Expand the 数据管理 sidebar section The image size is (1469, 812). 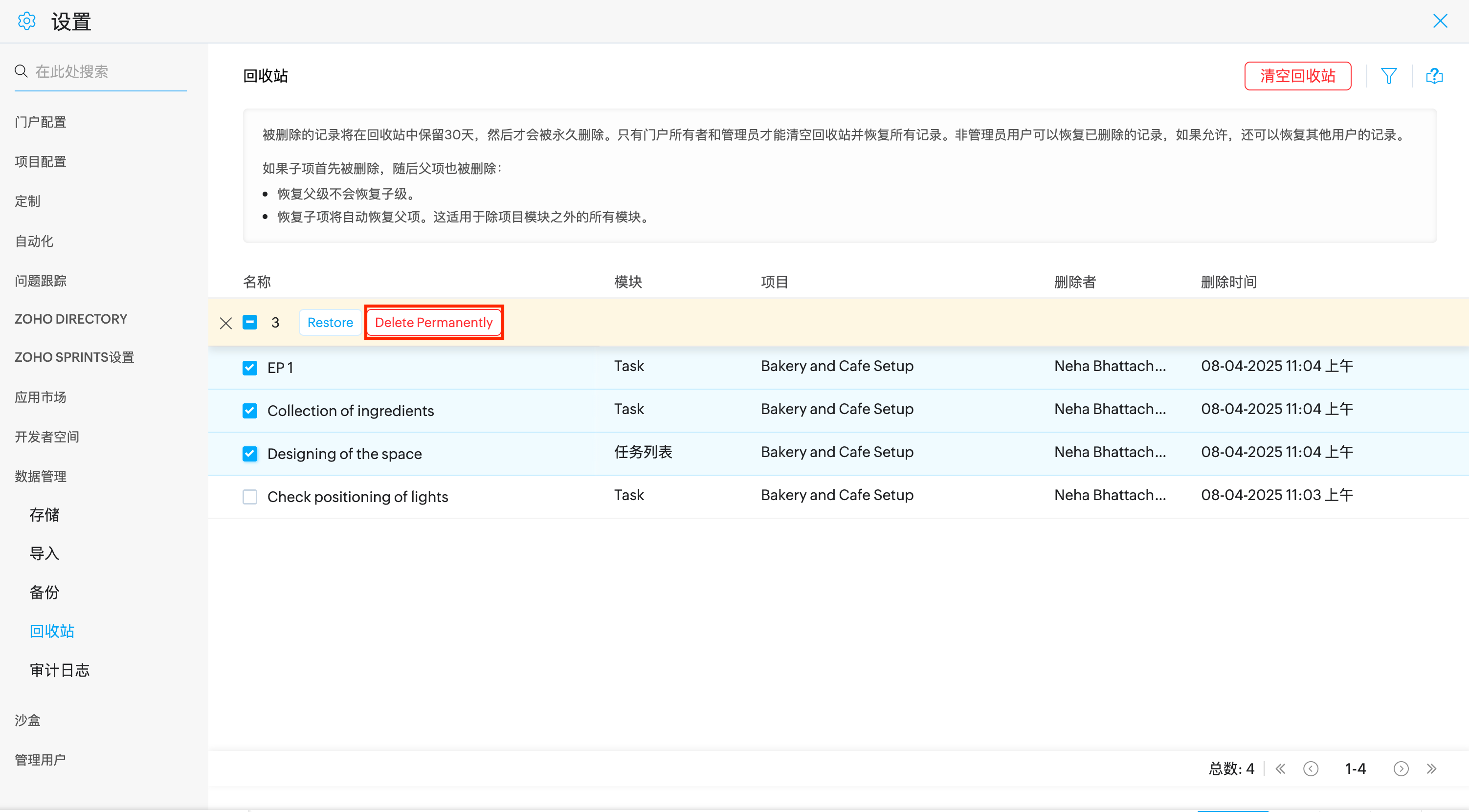tap(41, 476)
